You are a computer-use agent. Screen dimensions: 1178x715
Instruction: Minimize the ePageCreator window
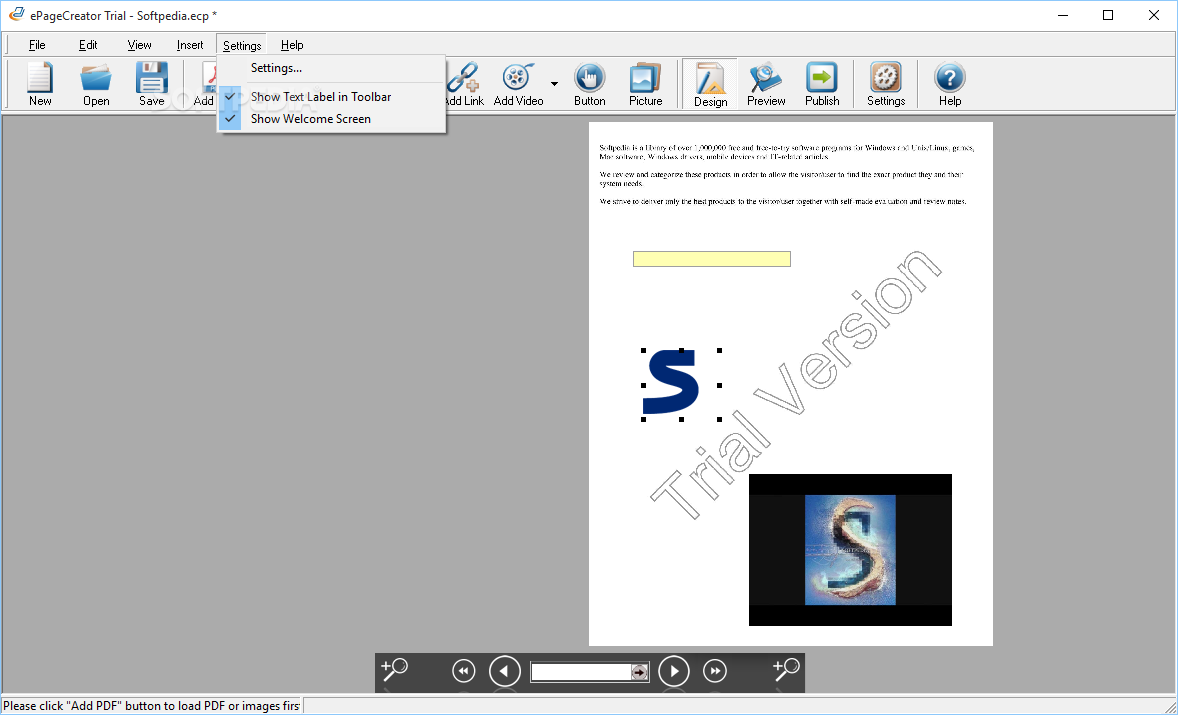[1062, 15]
